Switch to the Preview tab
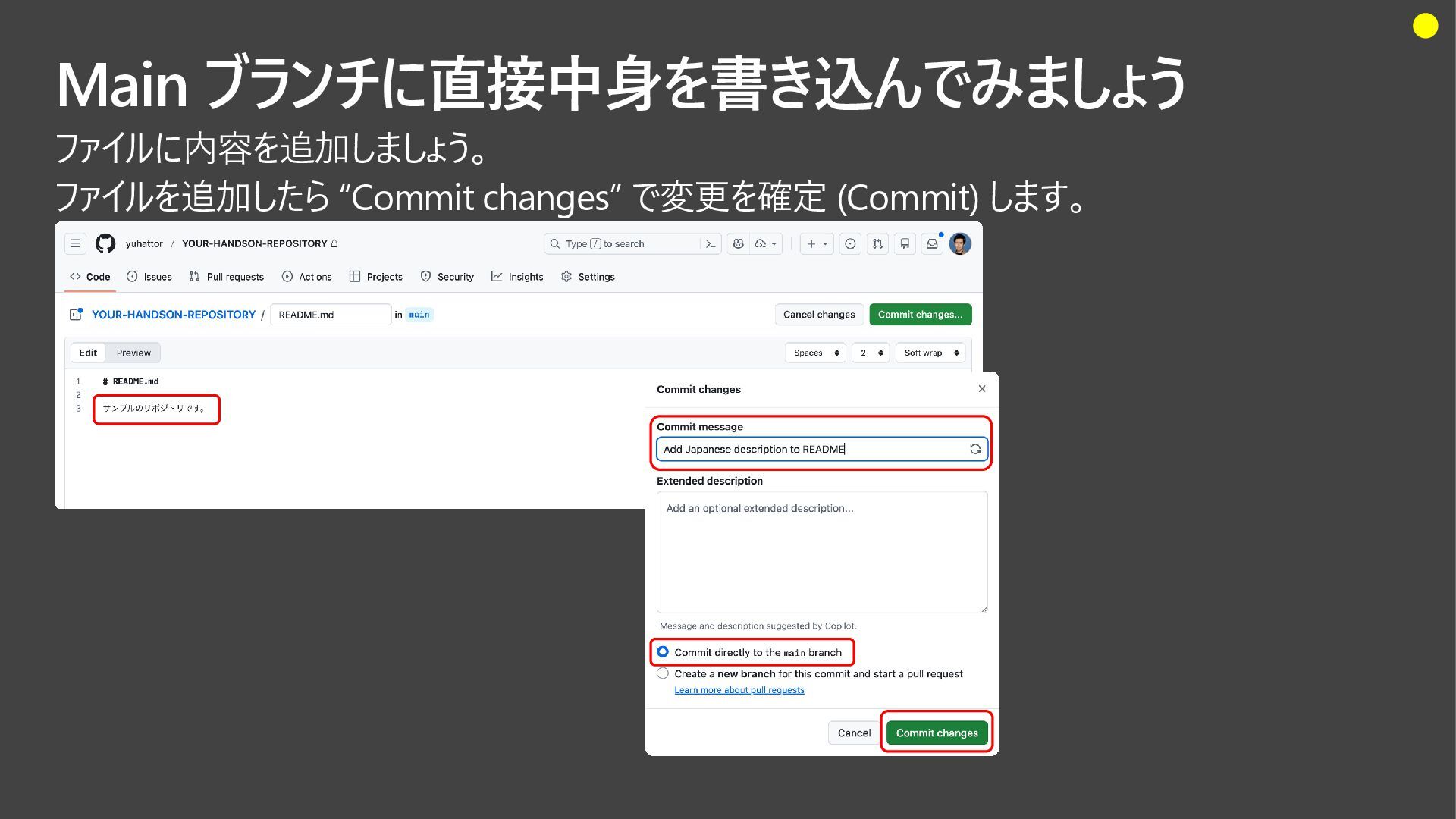The image size is (1456, 819). click(133, 353)
